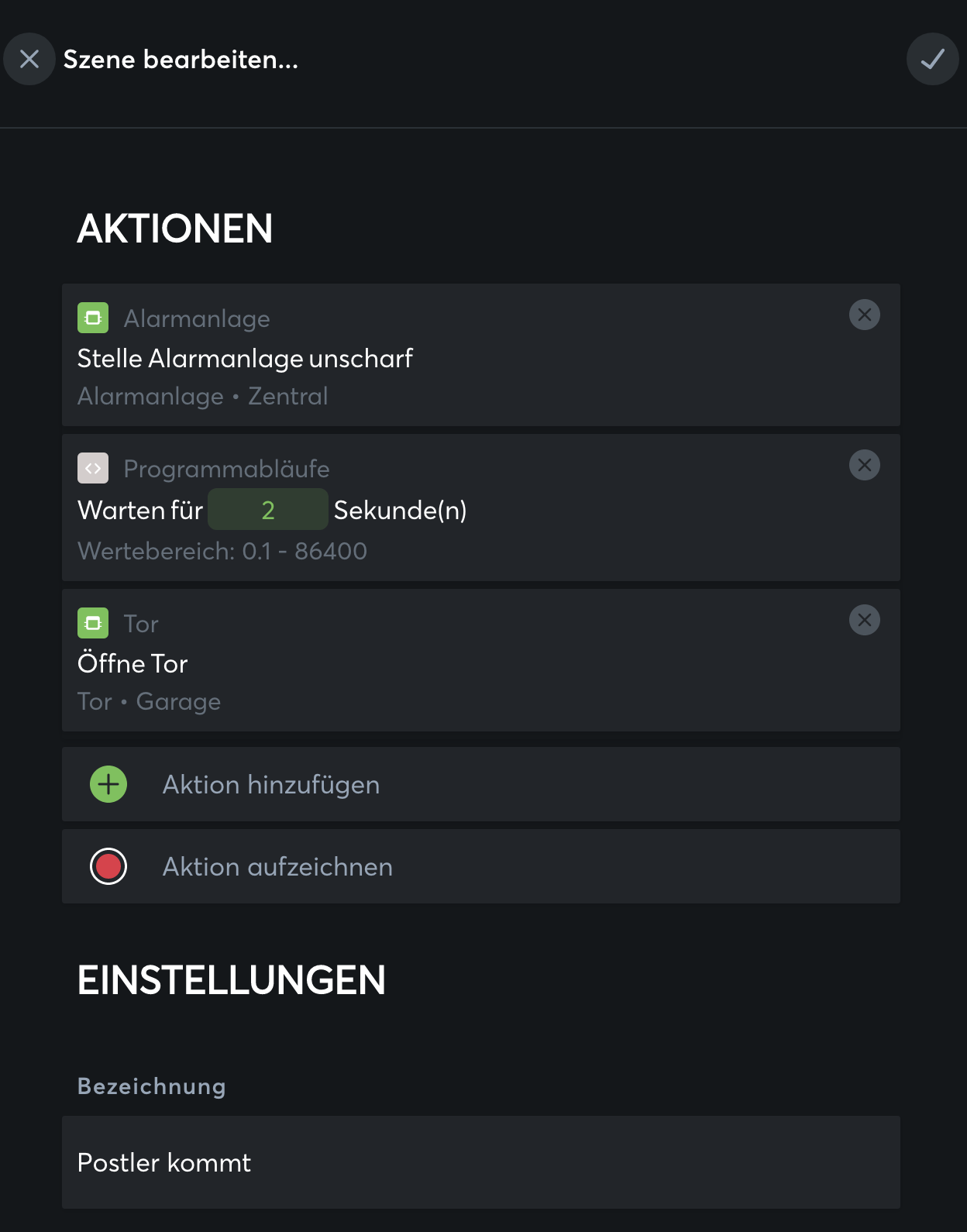Confirm scene edits with checkmark
The image size is (967, 1232).
(x=932, y=59)
